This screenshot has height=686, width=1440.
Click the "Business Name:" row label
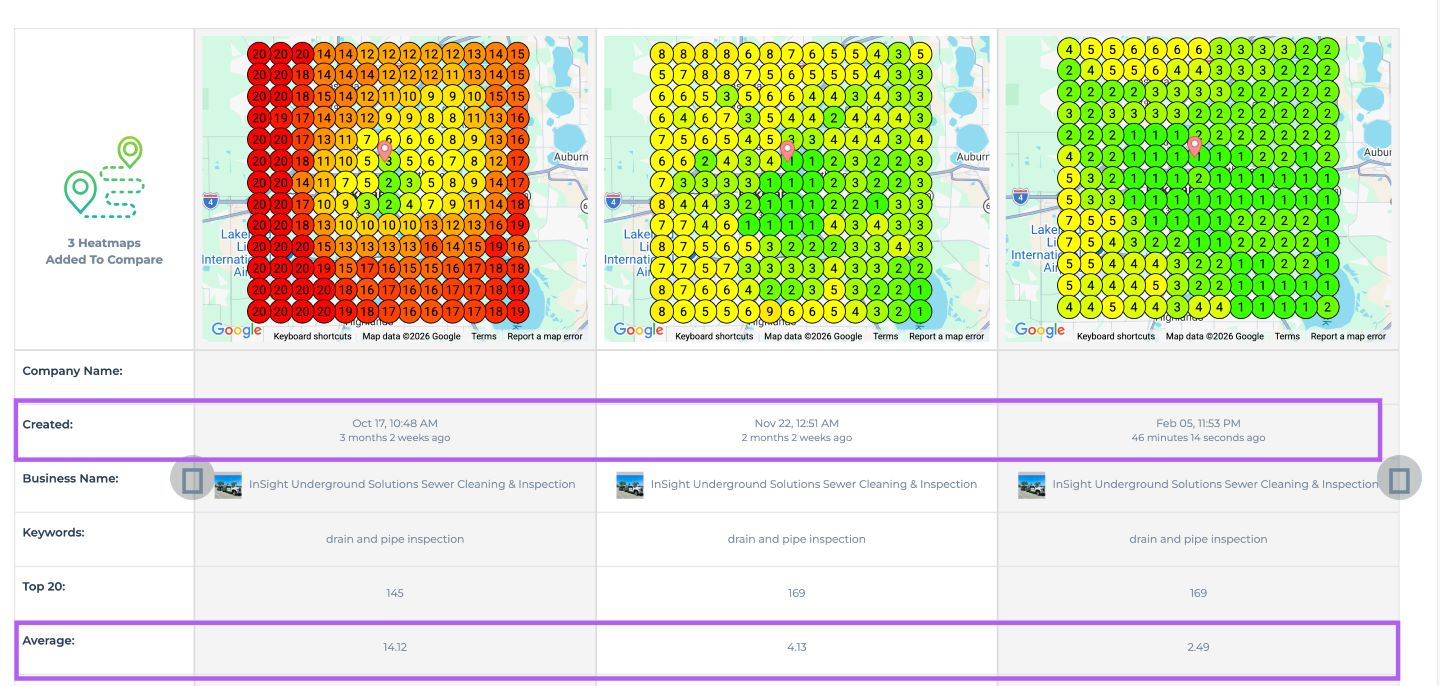coord(71,479)
